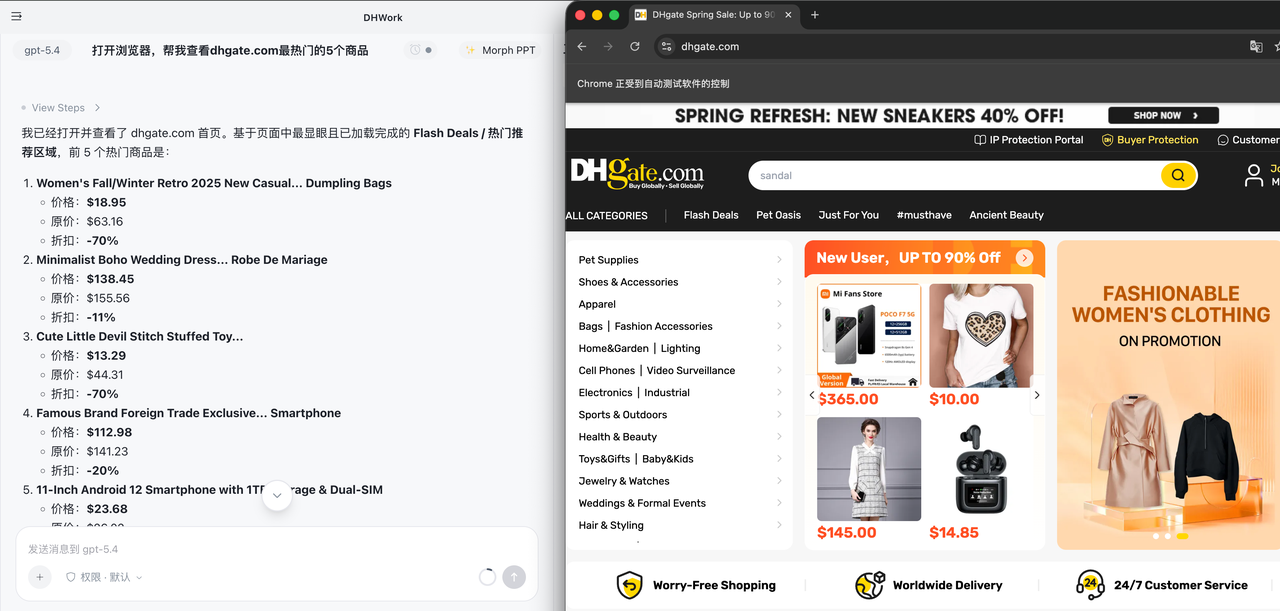Expand the Apparel category
The height and width of the screenshot is (611, 1280).
[680, 304]
